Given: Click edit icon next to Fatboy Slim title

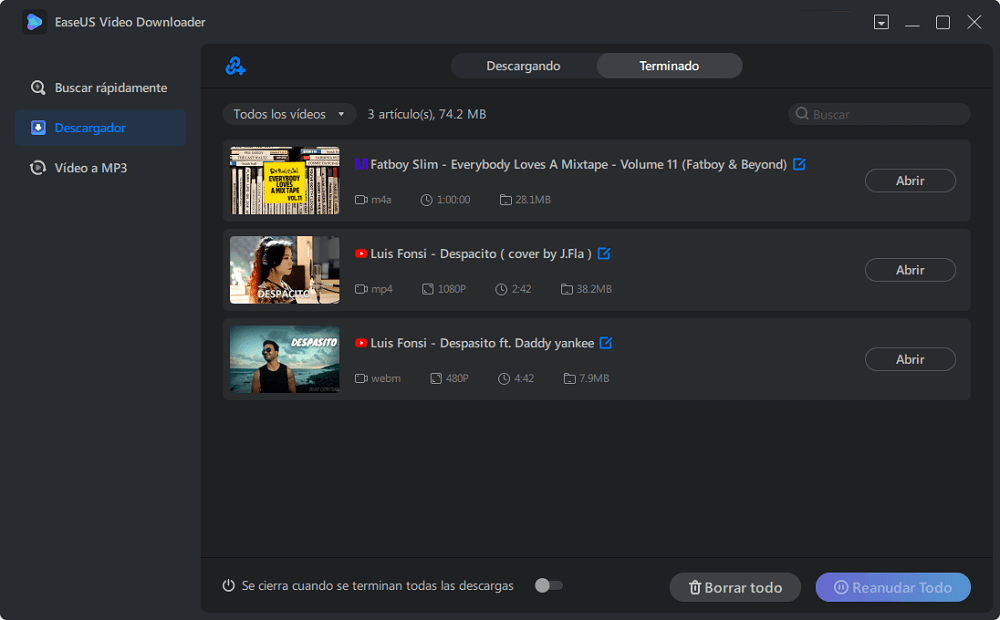Looking at the screenshot, I should [x=799, y=164].
